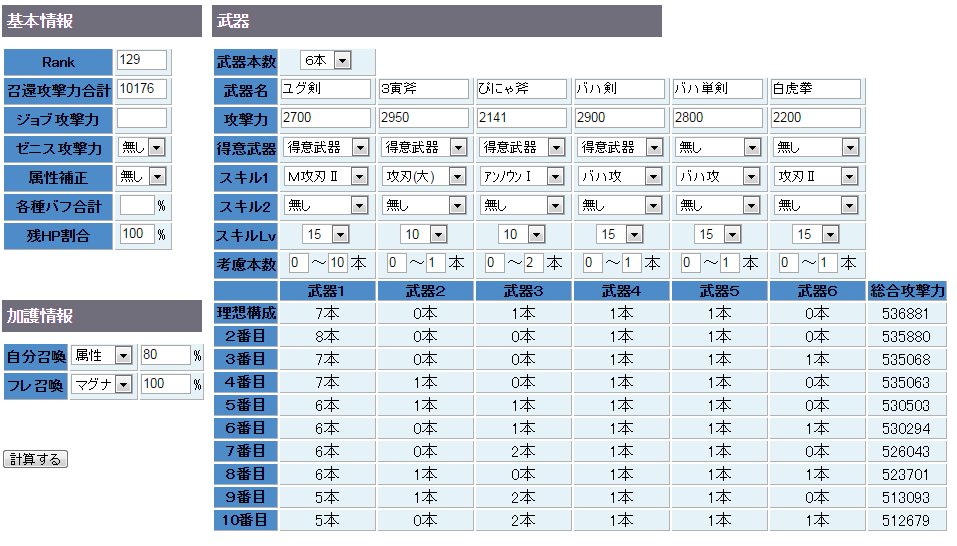Image resolution: width=957 pixels, height=546 pixels.
Task: Click the 10番目 row label
Action: tap(246, 520)
